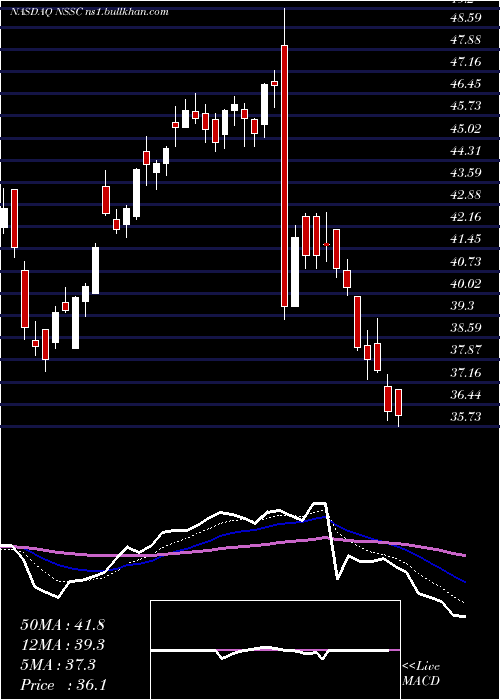Click the 44.31 price axis label
Image resolution: width=500 pixels, height=700 pixels.
(466, 150)
